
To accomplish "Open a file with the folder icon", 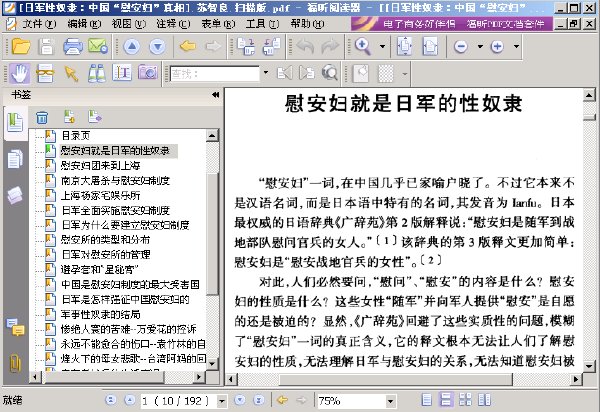I will (21, 47).
